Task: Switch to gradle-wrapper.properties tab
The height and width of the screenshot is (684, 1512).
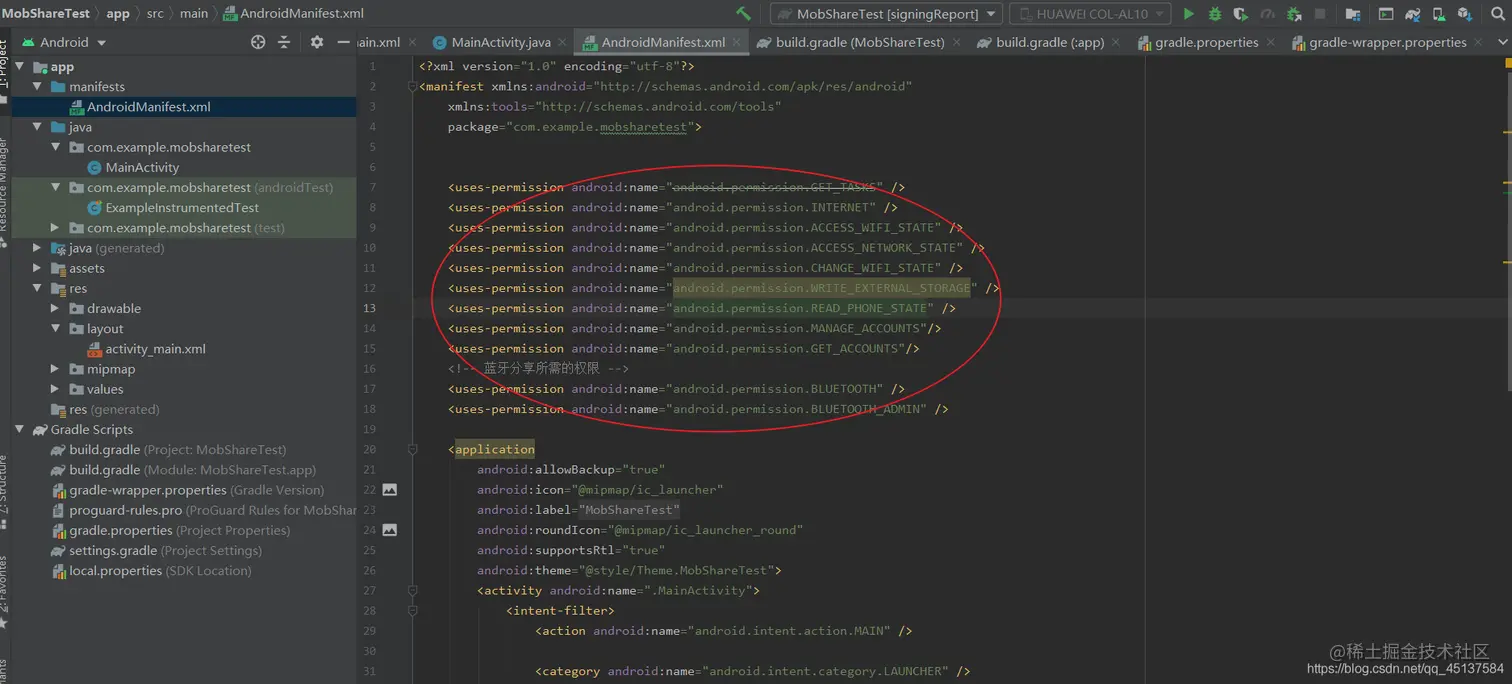Action: click(1388, 43)
